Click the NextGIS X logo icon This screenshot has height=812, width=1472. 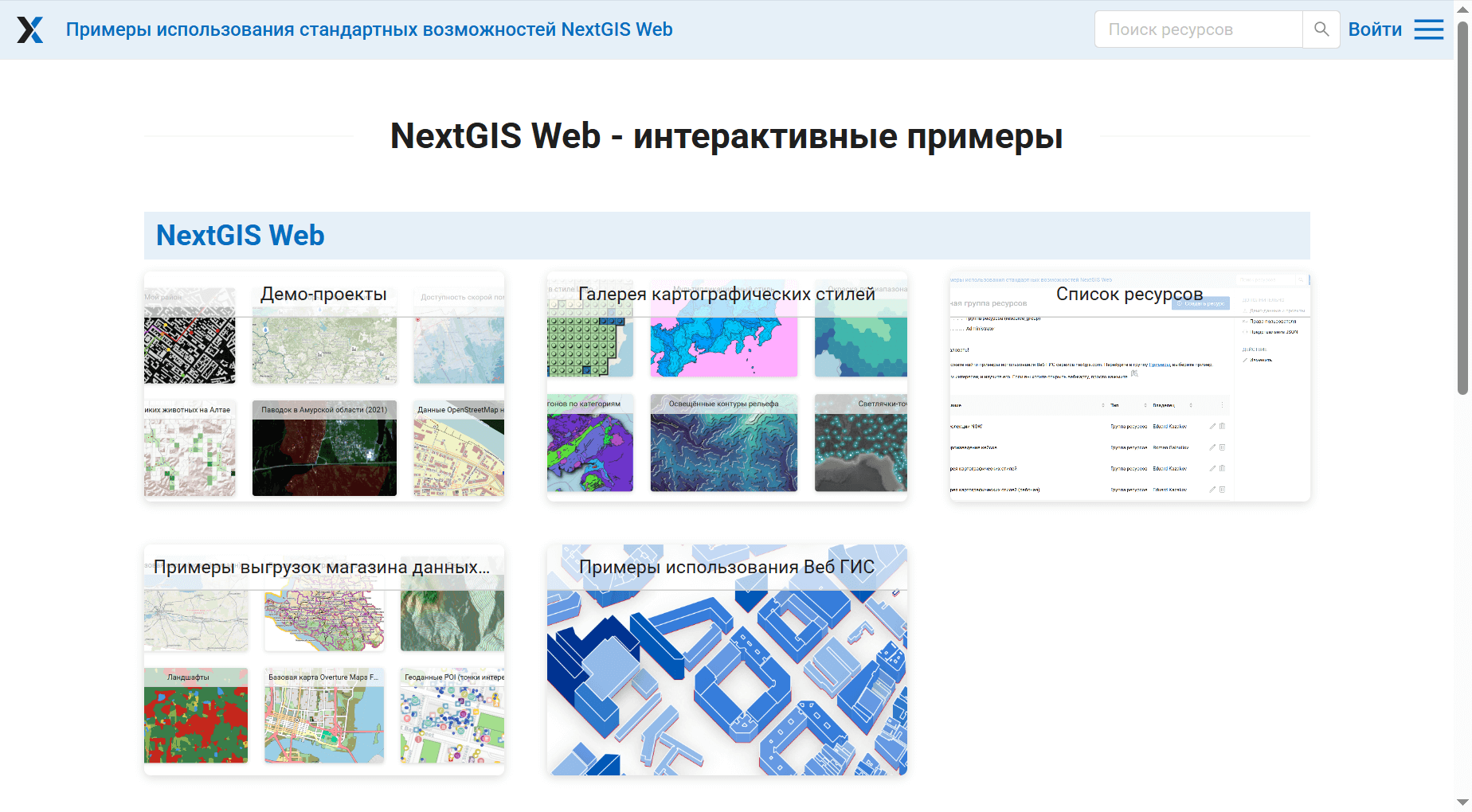[30, 29]
